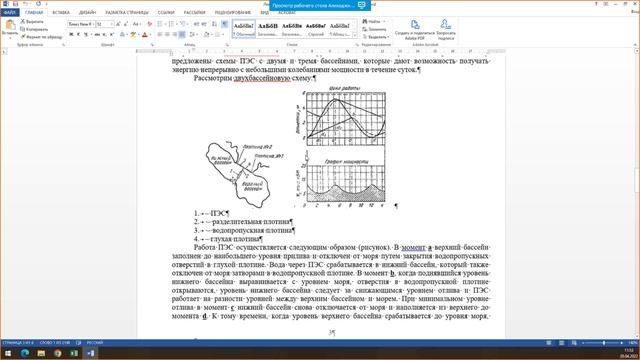
Task: Toggle superscript formatting
Action: point(112,35)
